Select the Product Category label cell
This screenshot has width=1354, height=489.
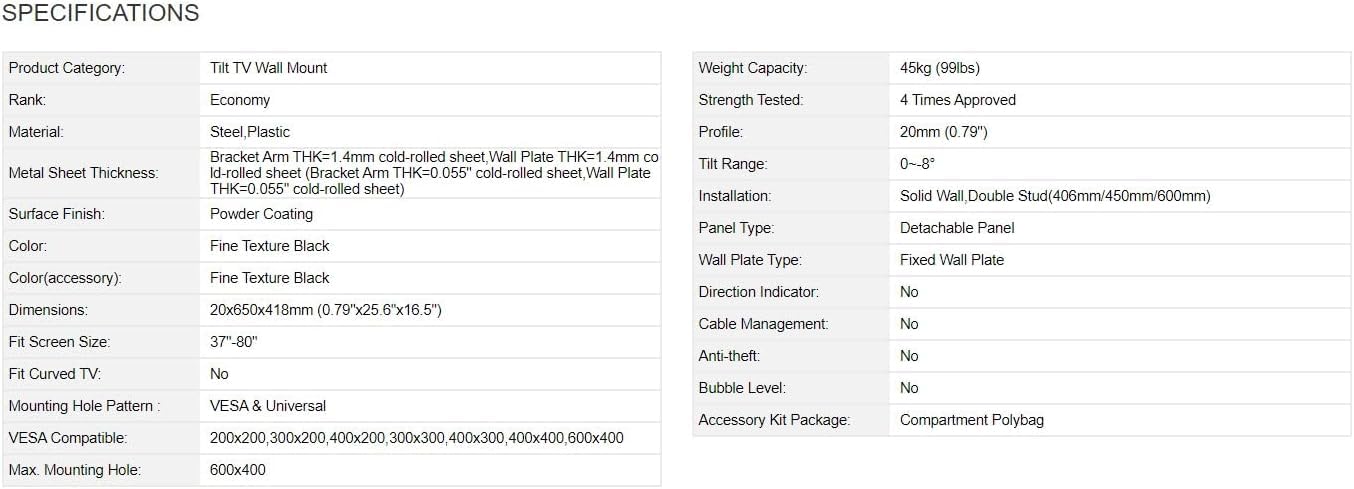click(x=101, y=68)
